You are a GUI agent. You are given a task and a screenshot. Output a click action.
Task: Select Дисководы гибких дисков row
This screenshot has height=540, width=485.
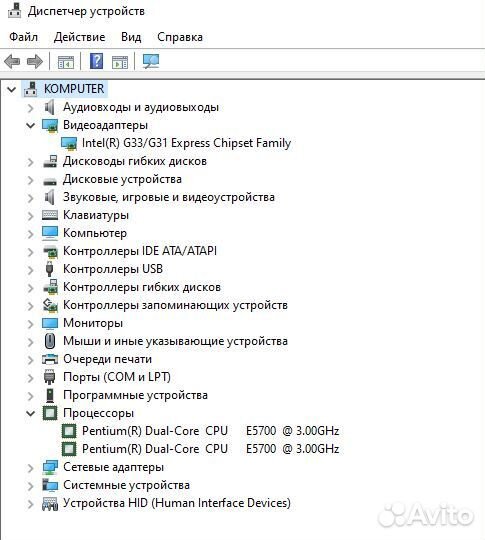[x=135, y=161]
